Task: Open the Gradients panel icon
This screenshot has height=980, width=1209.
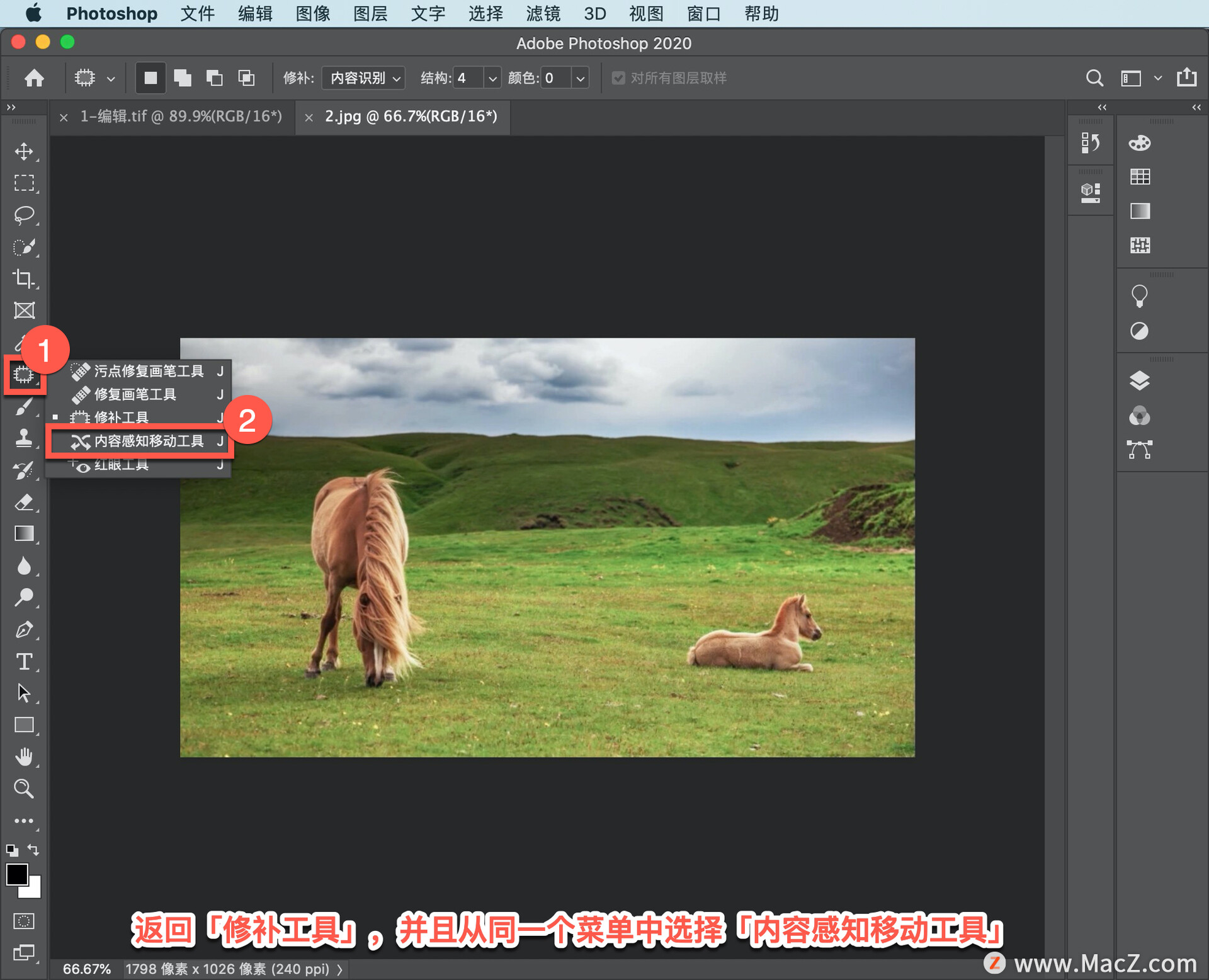Action: coord(1140,211)
